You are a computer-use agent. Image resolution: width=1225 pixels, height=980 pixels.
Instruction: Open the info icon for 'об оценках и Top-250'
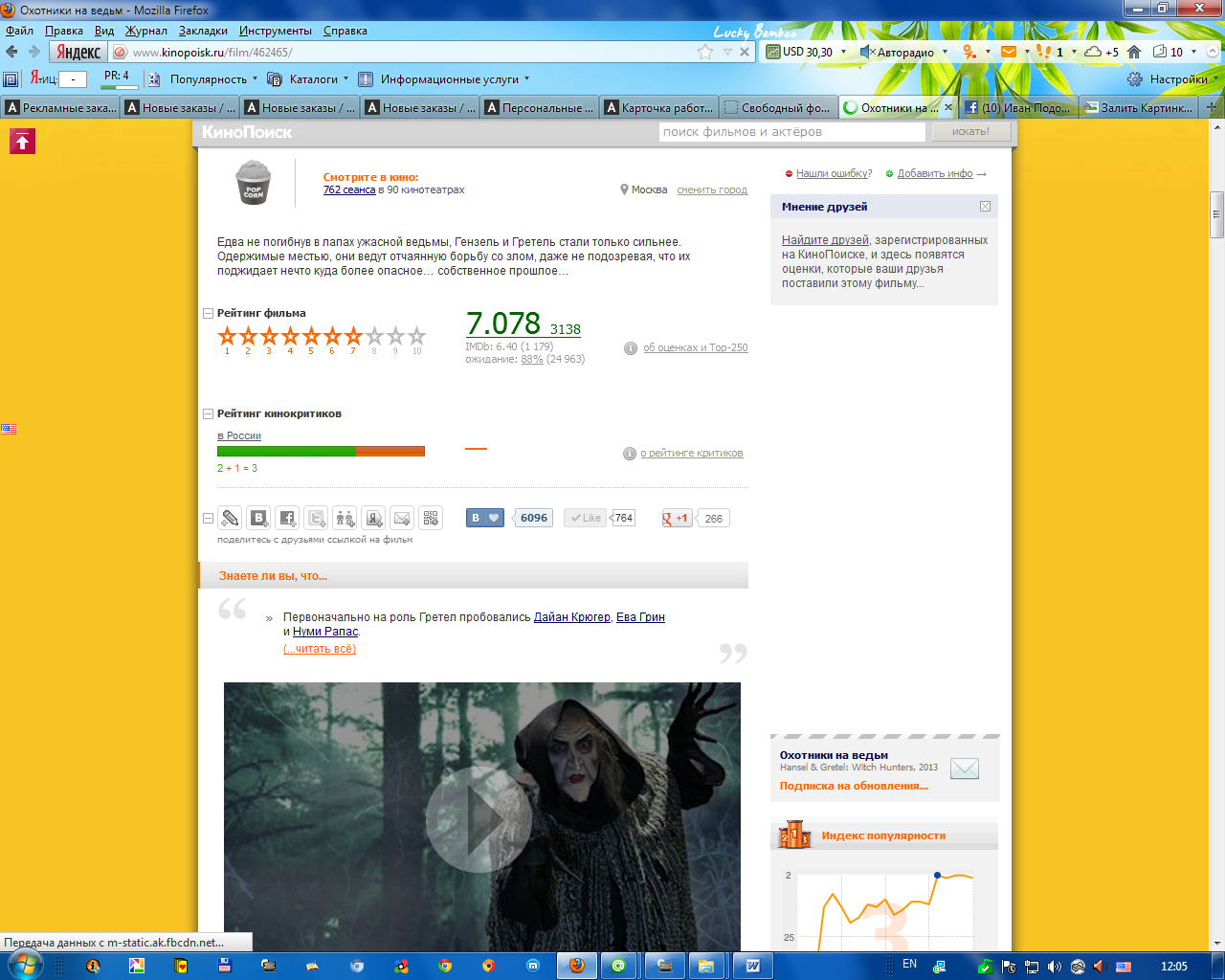(631, 348)
